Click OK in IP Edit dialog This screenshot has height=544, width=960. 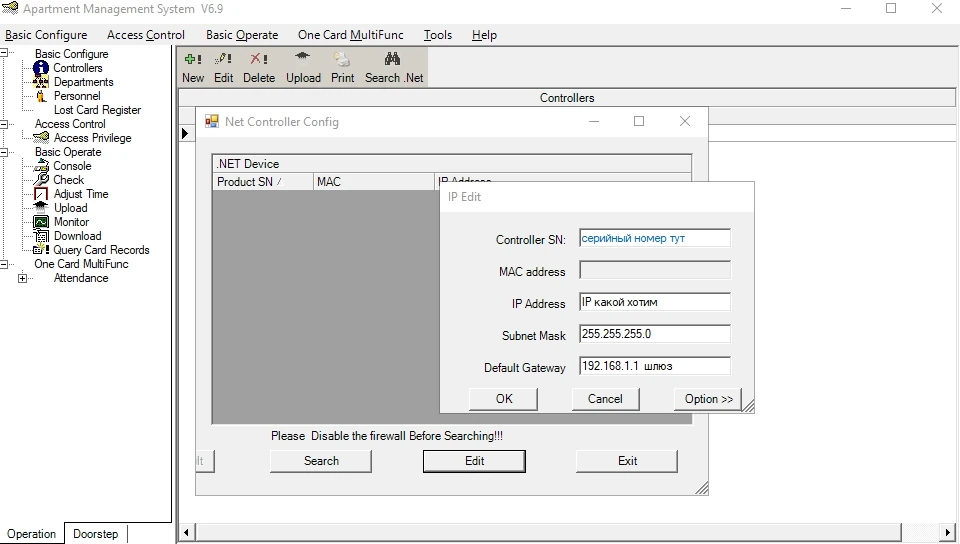coord(504,399)
